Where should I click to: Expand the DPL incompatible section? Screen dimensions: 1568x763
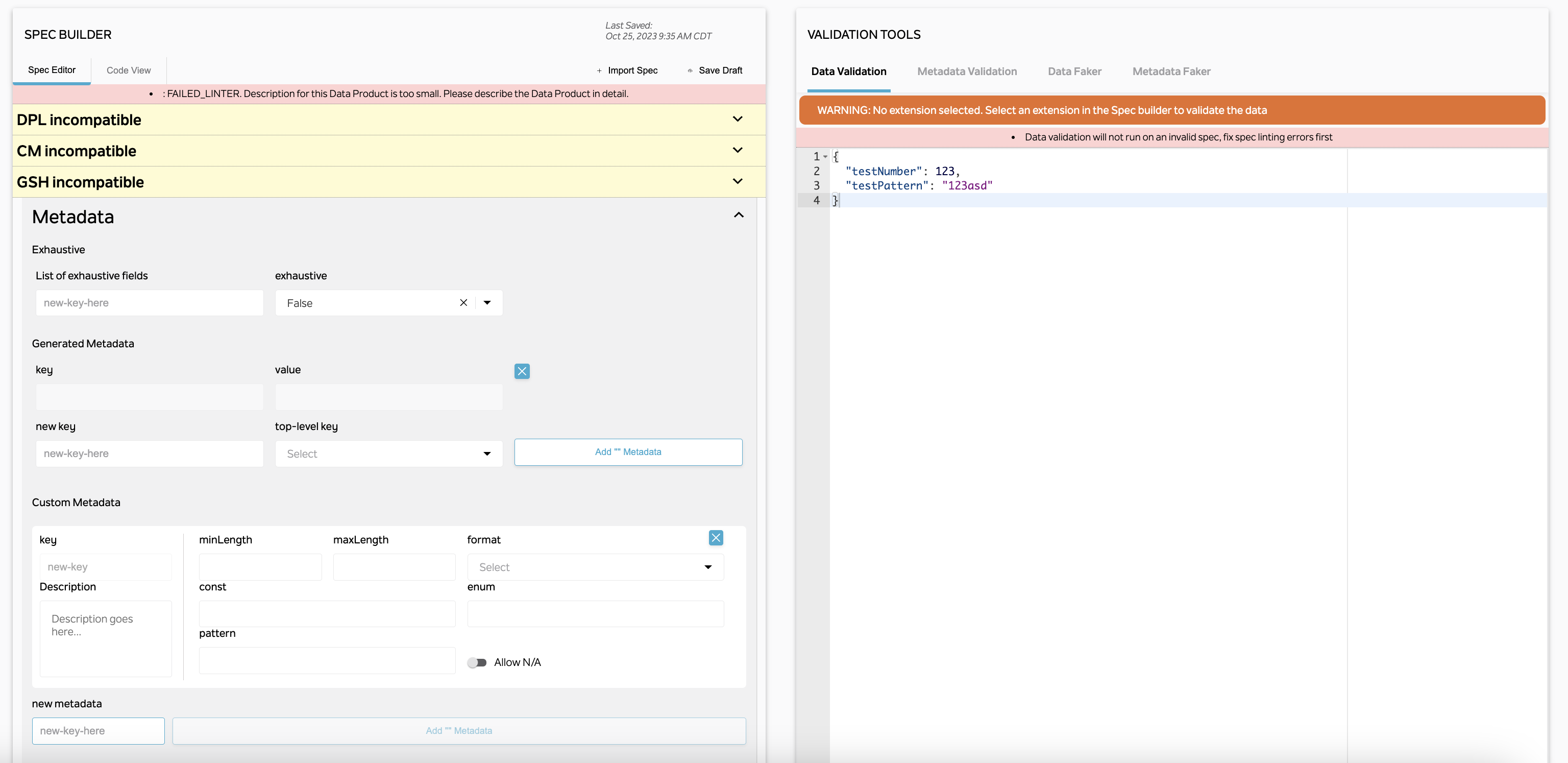click(x=737, y=120)
